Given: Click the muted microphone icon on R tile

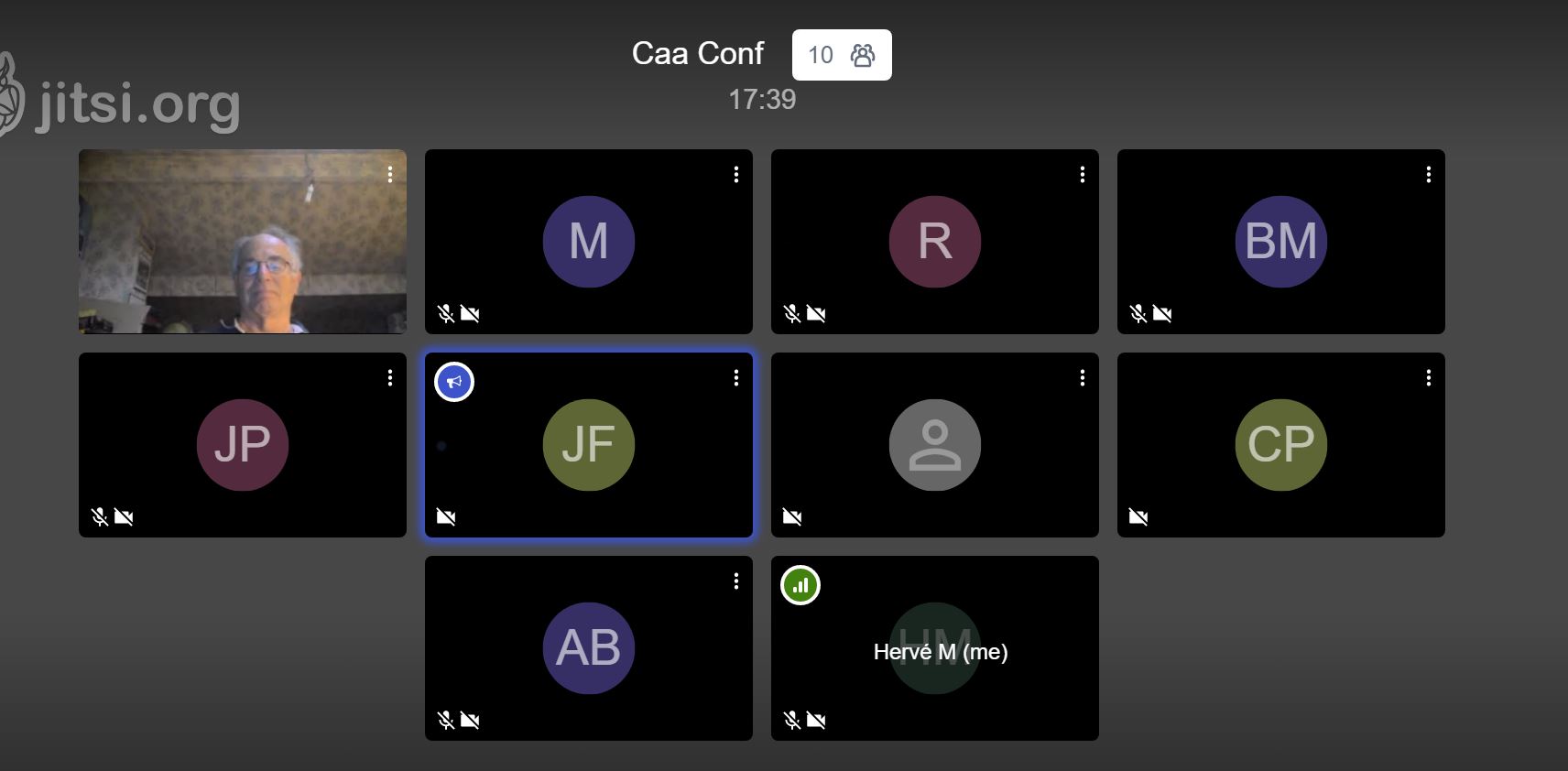Looking at the screenshot, I should coord(792,314).
